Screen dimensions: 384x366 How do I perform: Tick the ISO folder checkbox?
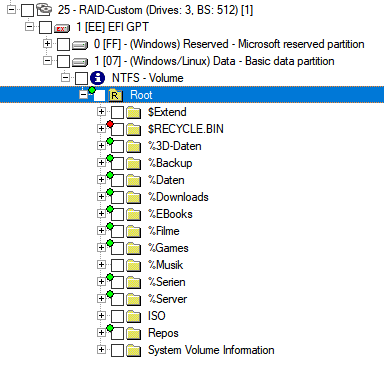coord(117,316)
